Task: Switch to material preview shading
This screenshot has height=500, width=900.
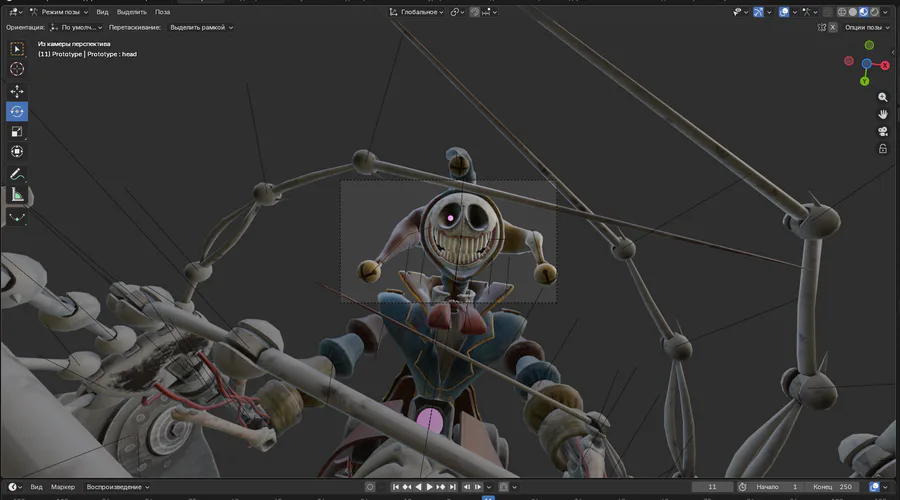Action: click(x=864, y=11)
